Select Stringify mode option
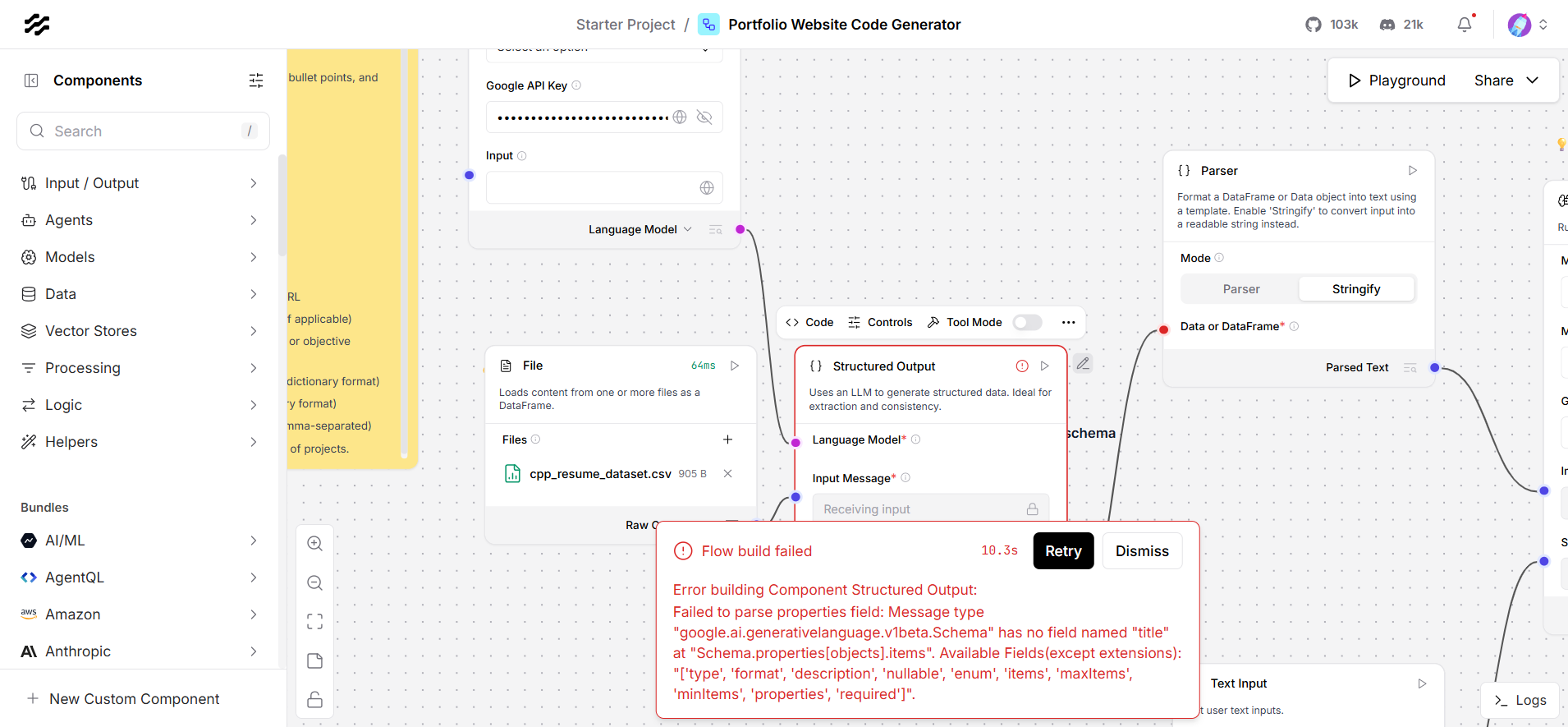 1356,289
